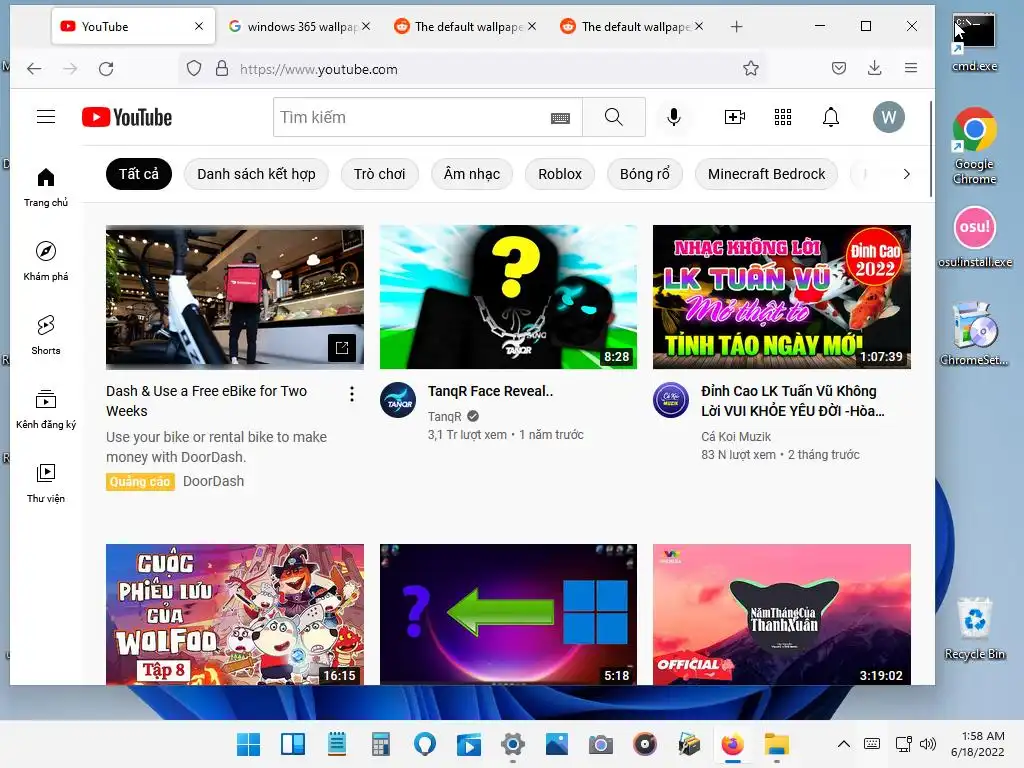Select Google Chrome desktop shortcut
Viewport: 1024px width, 768px height.
click(974, 146)
